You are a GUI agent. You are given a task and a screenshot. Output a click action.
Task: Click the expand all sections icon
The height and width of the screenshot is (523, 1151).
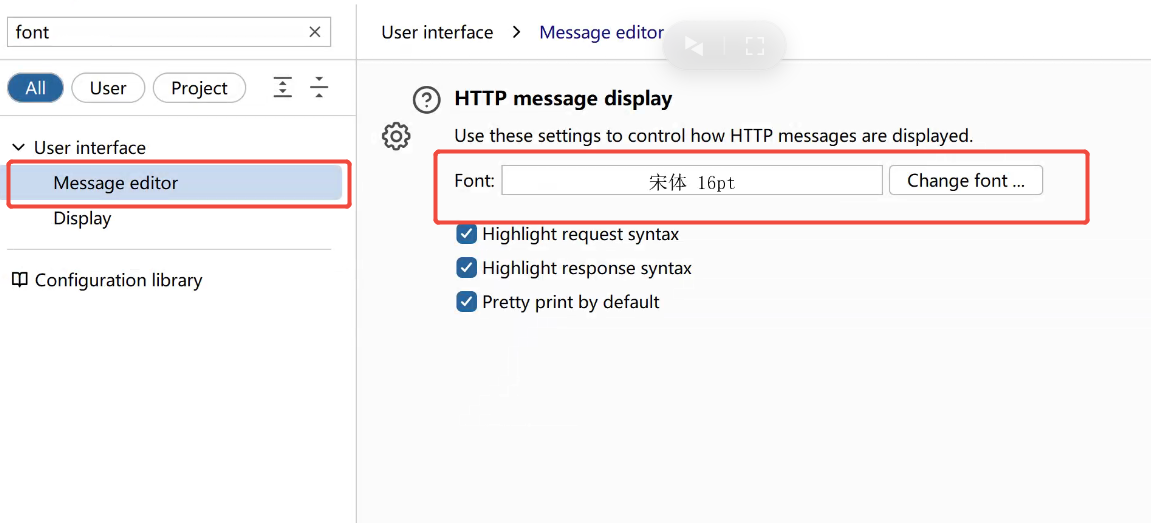(283, 88)
